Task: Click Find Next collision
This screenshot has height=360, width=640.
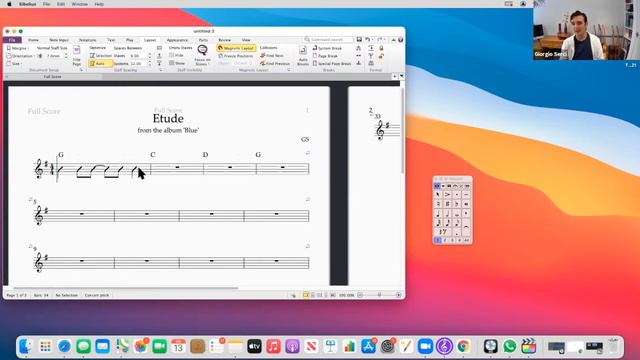Action: click(x=272, y=56)
